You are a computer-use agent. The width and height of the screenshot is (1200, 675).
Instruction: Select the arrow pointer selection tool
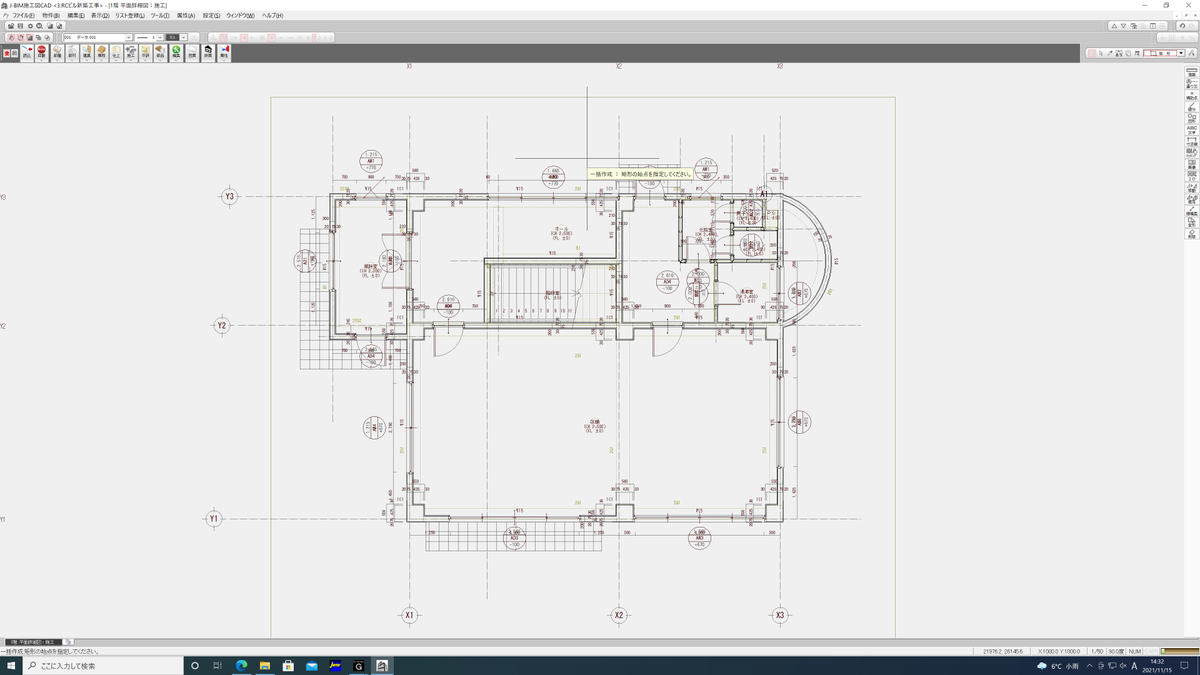(x=1100, y=52)
